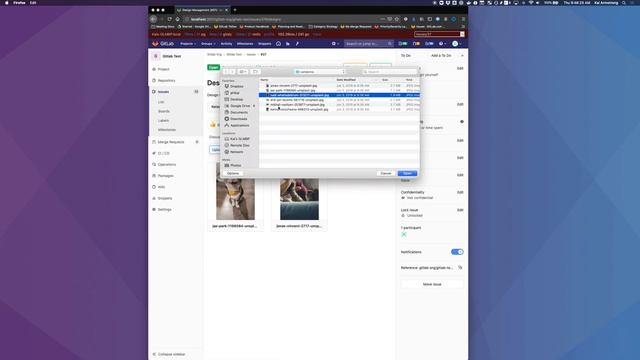Click Open in the file dialog
Image resolution: width=640 pixels, height=360 pixels.
click(x=407, y=173)
